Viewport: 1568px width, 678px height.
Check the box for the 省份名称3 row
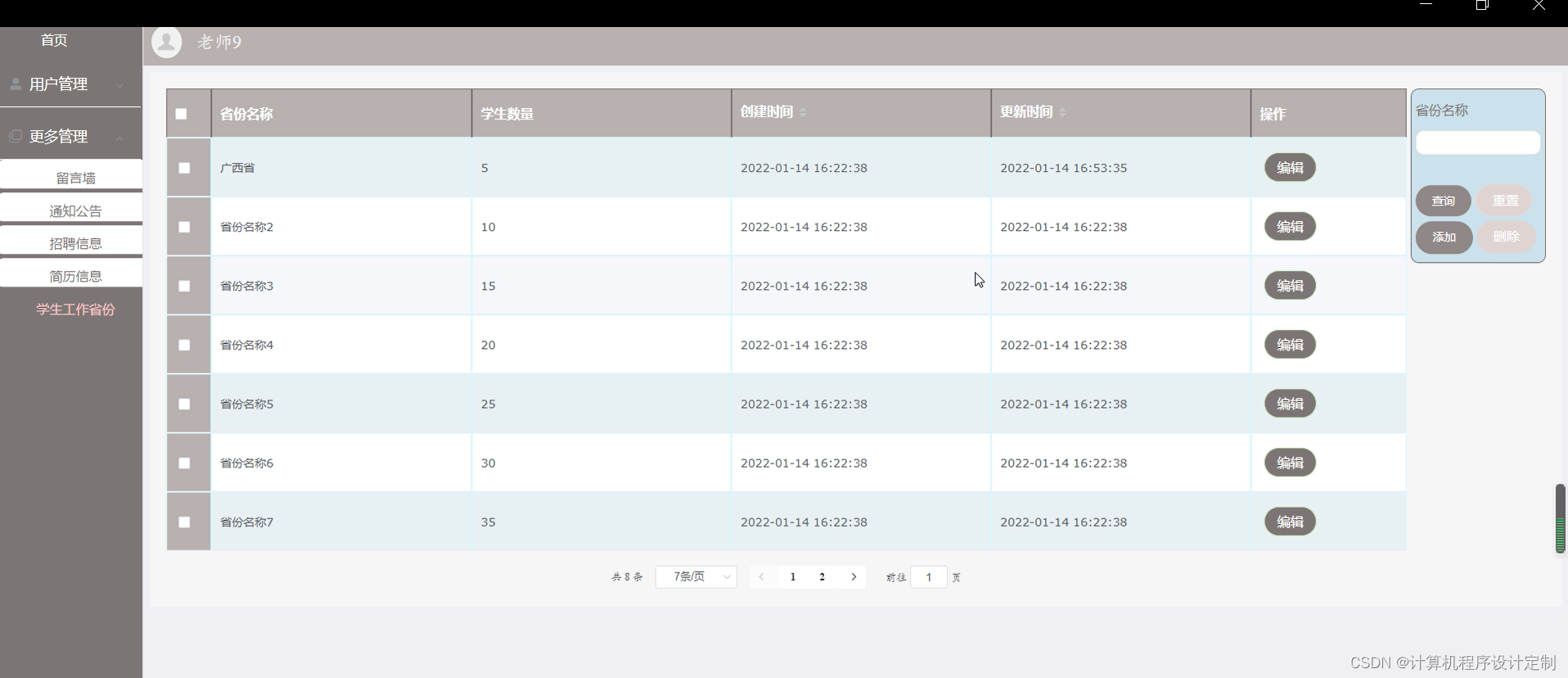(x=184, y=286)
